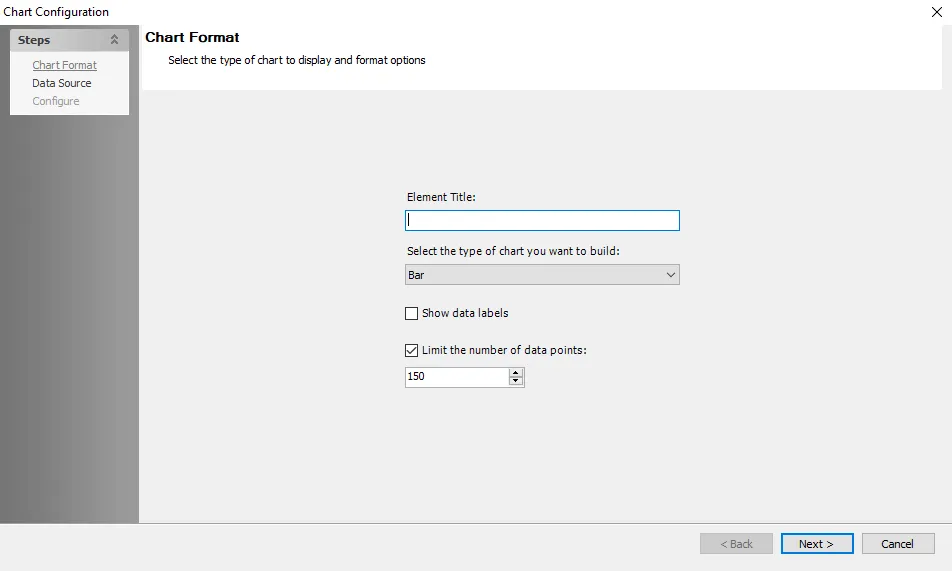Screen dimensions: 952x571
Task: Click inside the 150 data points field
Action: [x=457, y=377]
